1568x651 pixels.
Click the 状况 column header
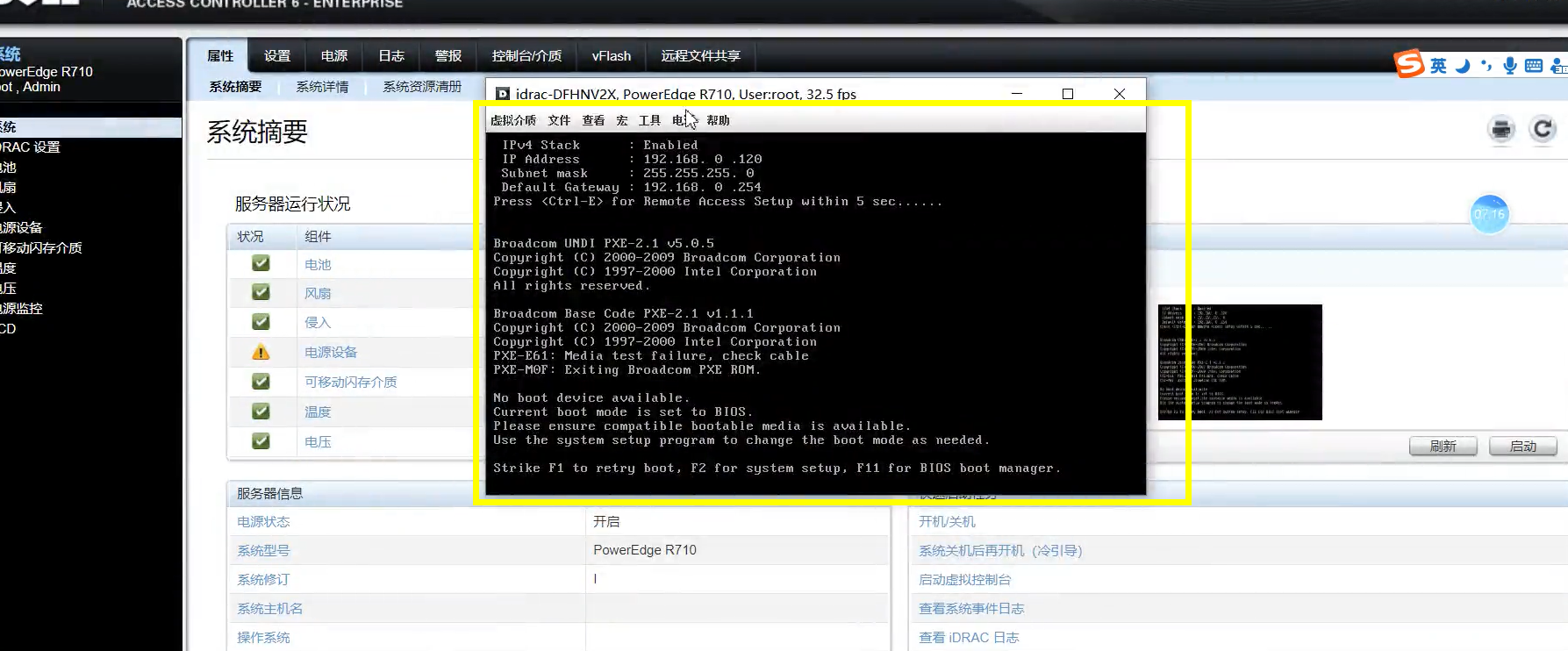point(250,236)
